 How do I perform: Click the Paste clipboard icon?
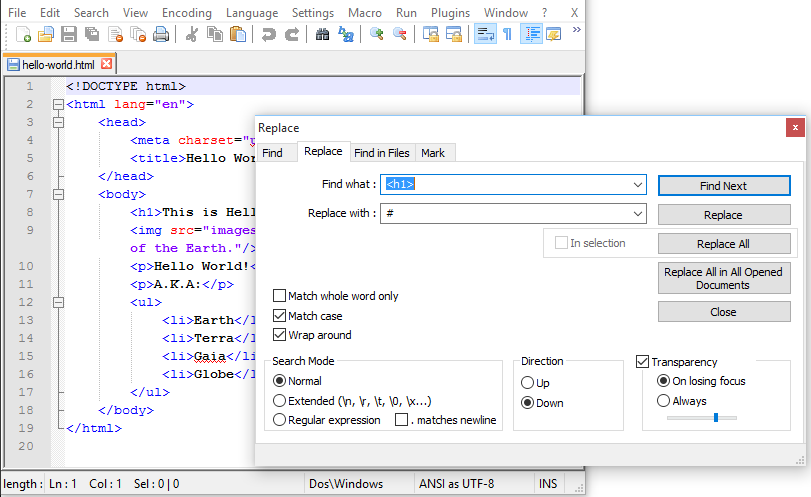point(237,34)
